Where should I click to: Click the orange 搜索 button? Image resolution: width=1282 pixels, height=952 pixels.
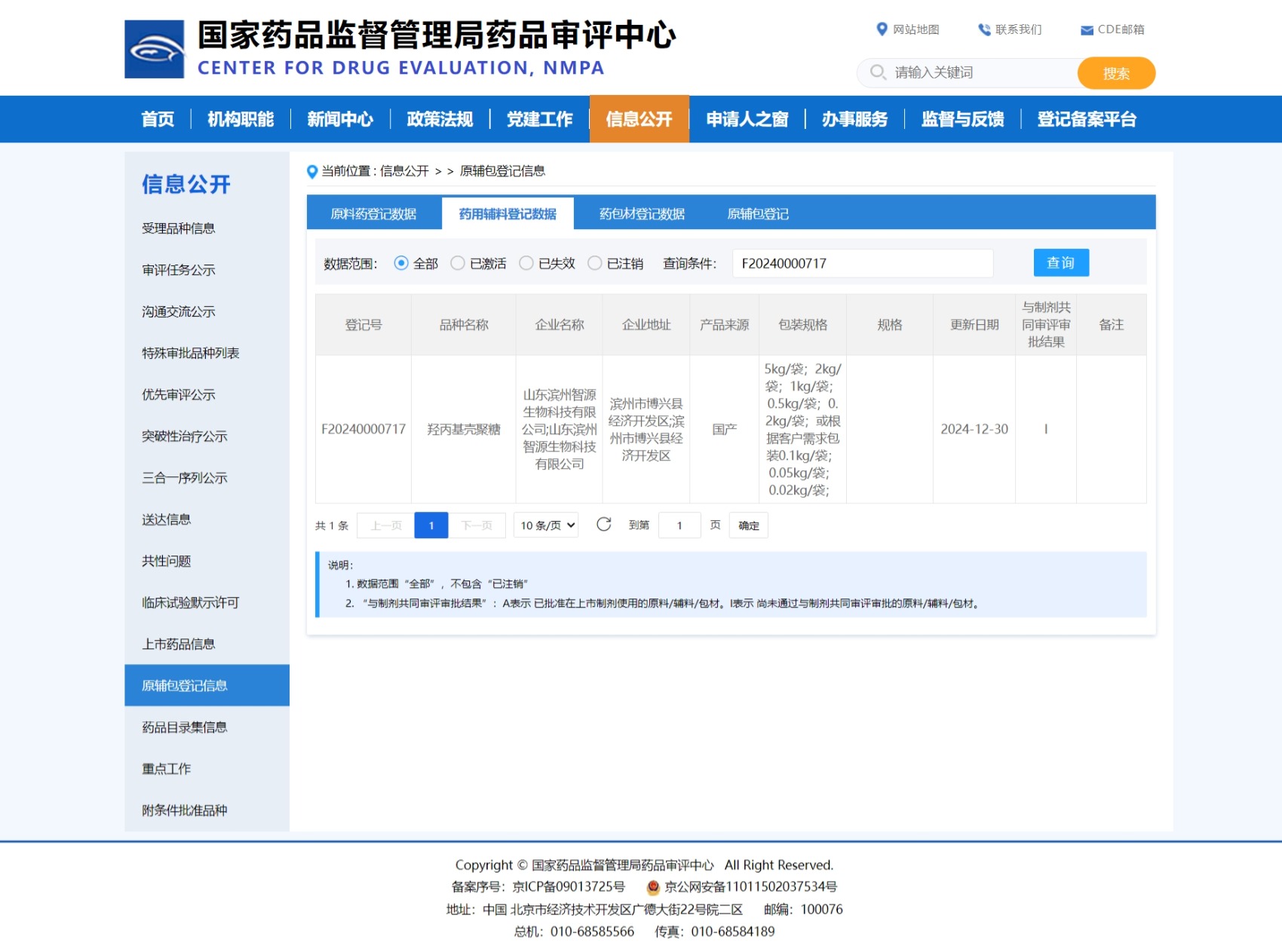pos(1115,73)
